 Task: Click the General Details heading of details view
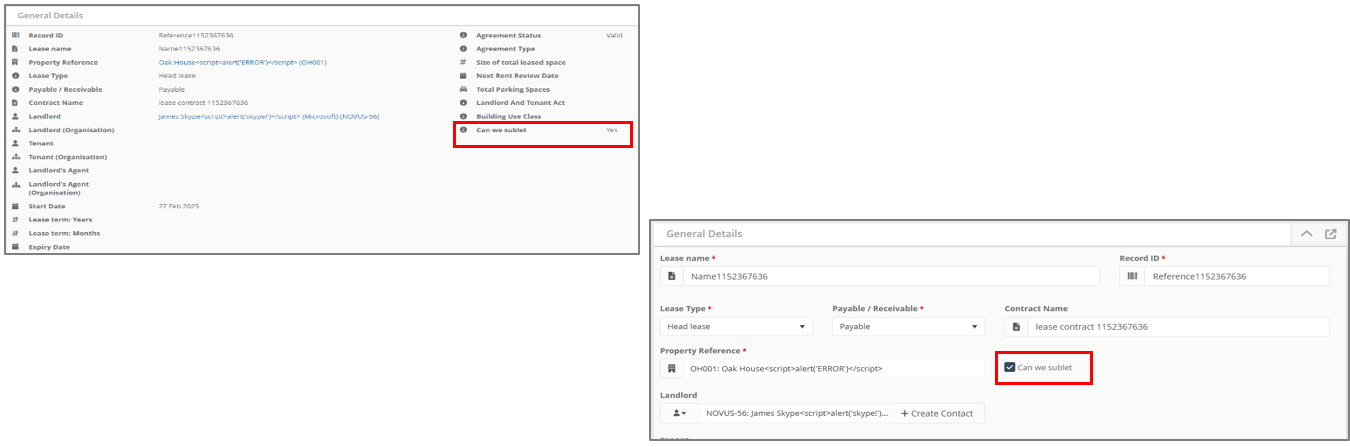[x=50, y=16]
